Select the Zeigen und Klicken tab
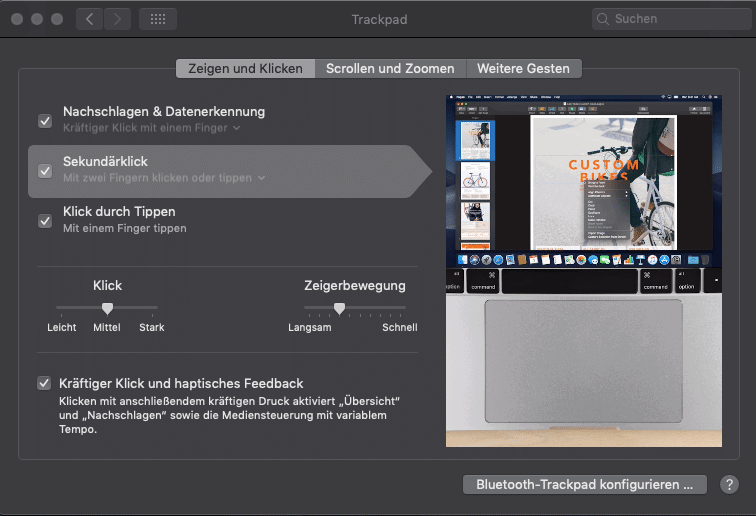The width and height of the screenshot is (756, 516). tap(245, 69)
